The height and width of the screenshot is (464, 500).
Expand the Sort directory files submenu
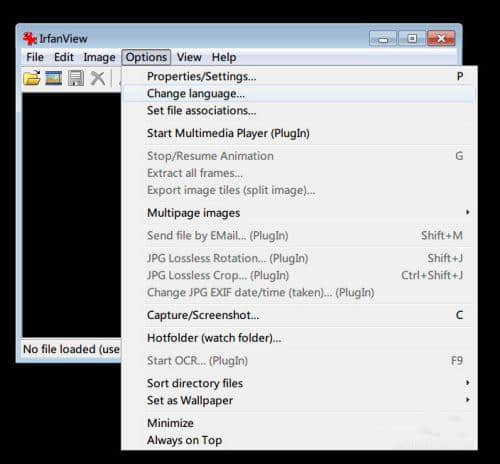[299, 383]
